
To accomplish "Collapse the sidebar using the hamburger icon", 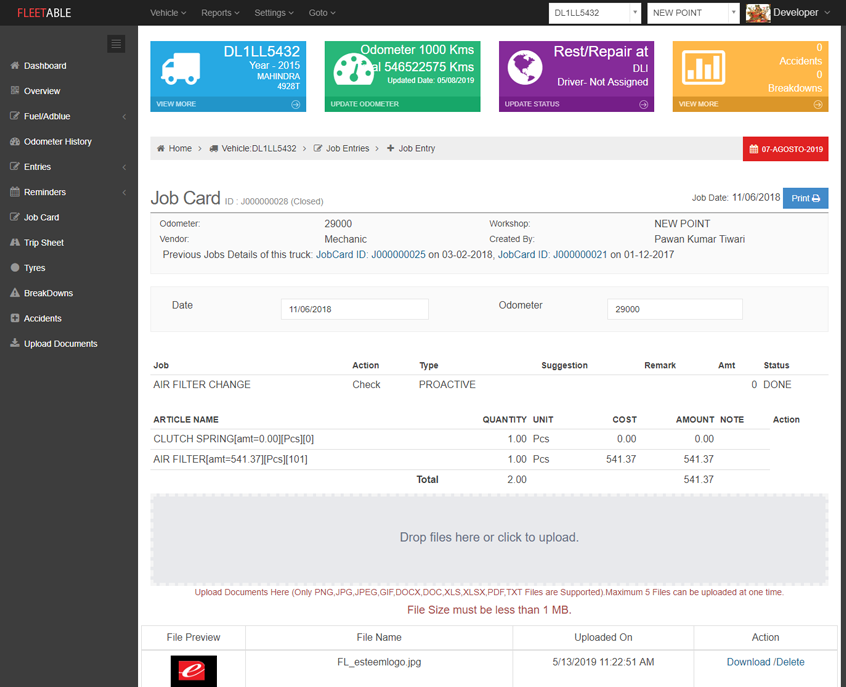I will coord(117,44).
